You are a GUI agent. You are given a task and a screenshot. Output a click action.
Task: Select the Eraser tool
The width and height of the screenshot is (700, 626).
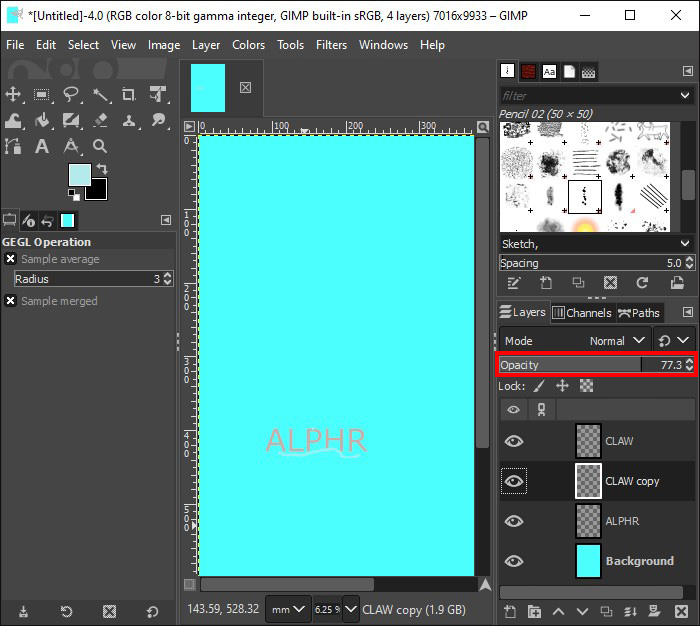(x=100, y=121)
